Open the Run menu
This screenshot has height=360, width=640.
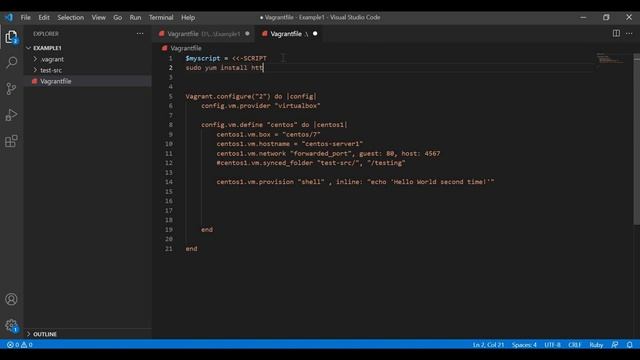point(135,18)
